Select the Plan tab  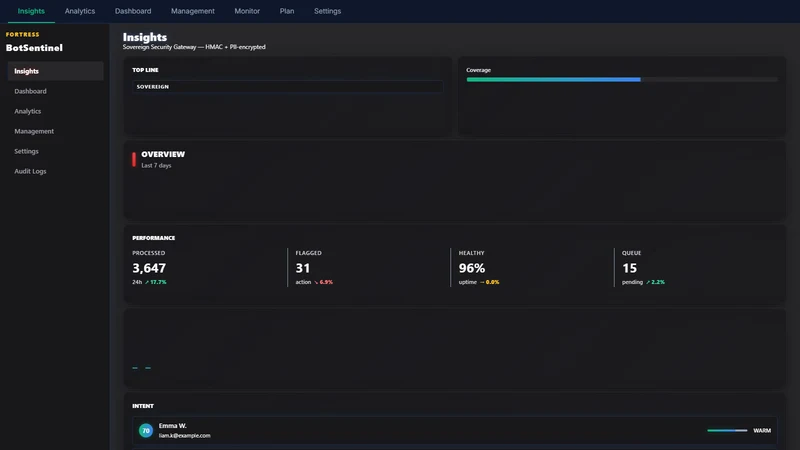click(287, 11)
